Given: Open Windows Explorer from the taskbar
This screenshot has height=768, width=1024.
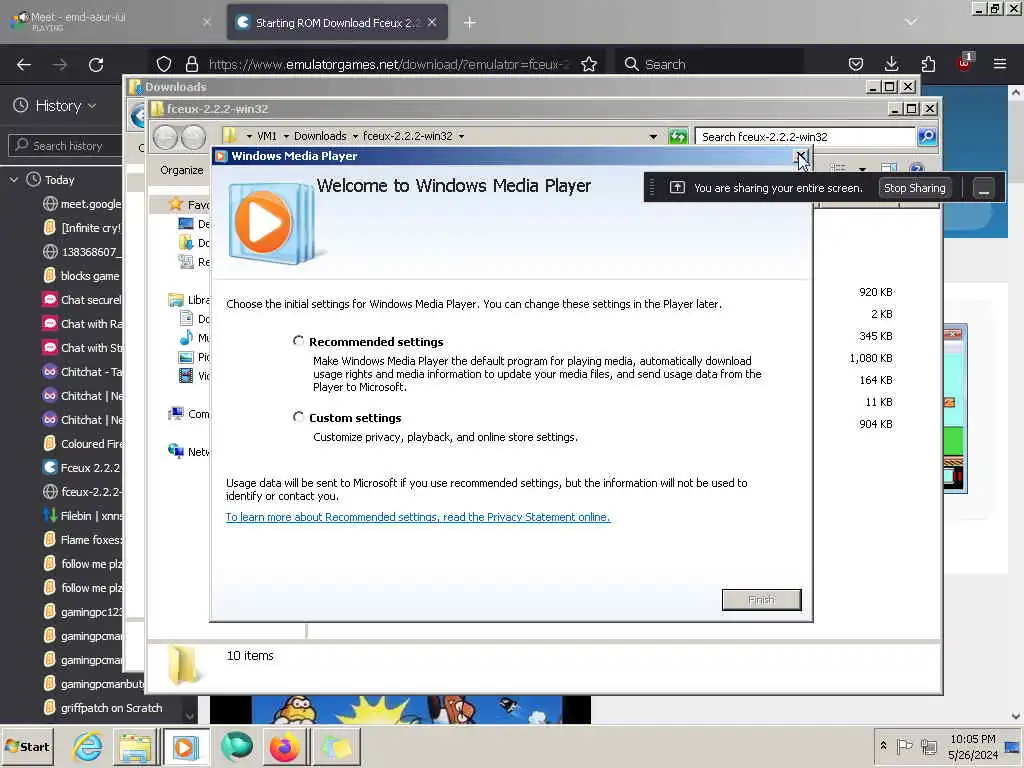Looking at the screenshot, I should pyautogui.click(x=135, y=747).
